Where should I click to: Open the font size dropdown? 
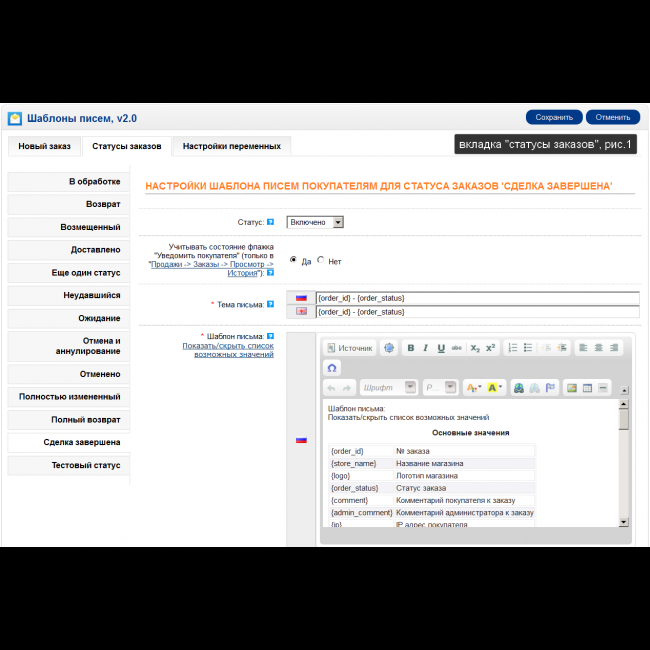point(439,387)
